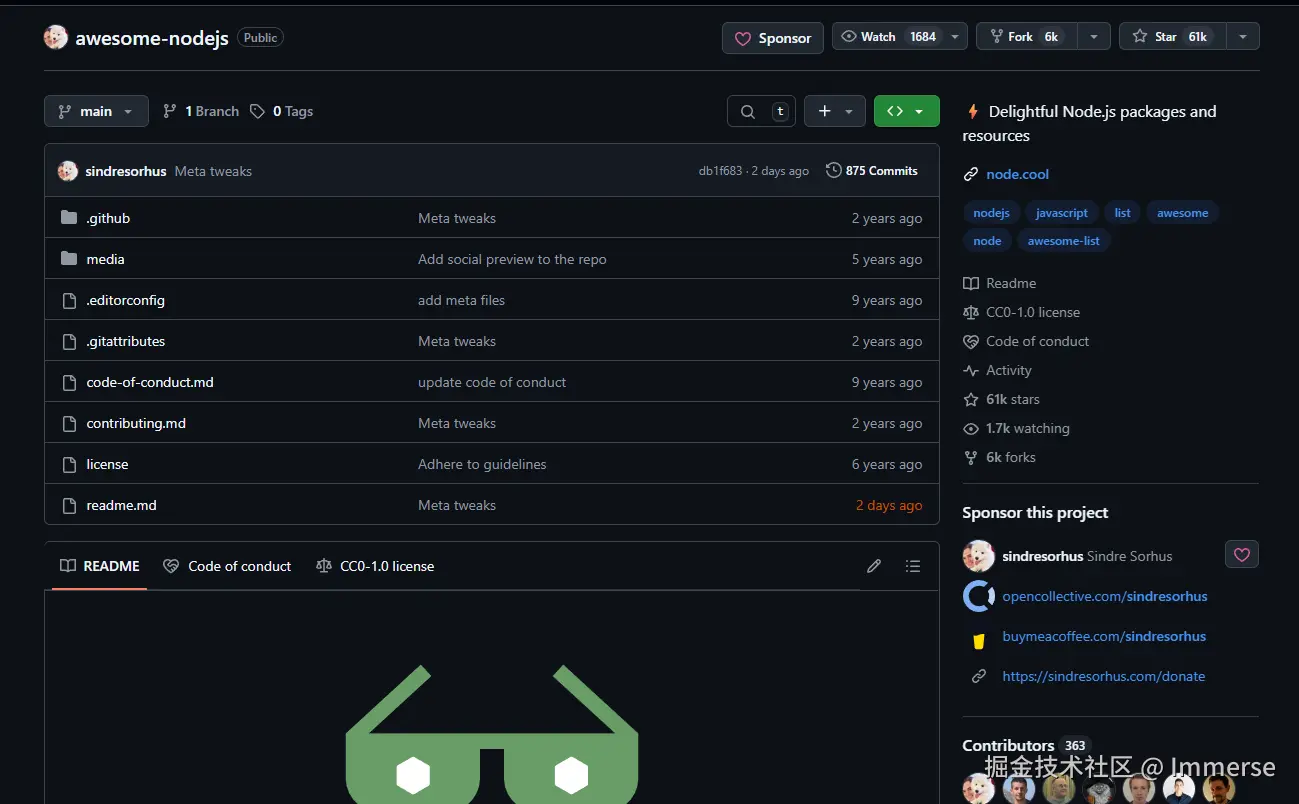Open the media folder
Viewport: 1299px width, 804px height.
tap(105, 259)
